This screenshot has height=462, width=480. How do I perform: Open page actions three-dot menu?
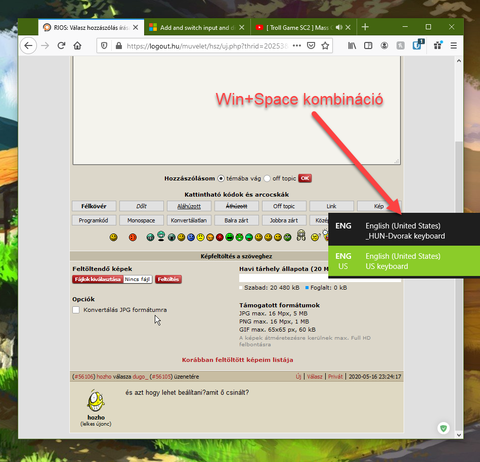[297, 46]
